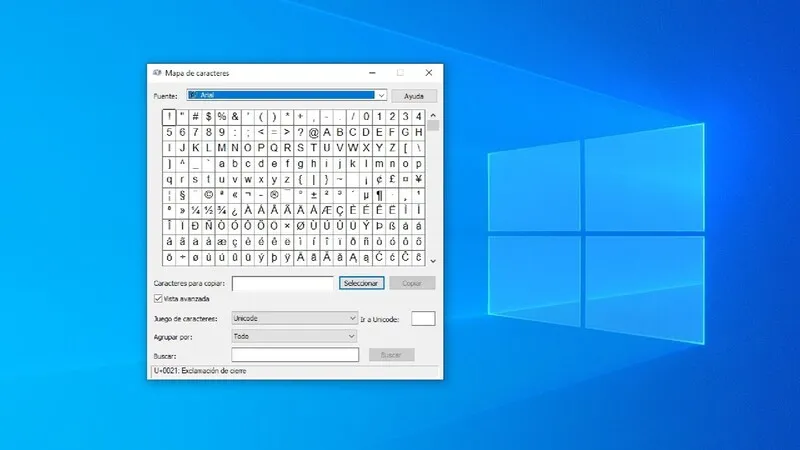Select the uppercase W cell
This screenshot has height=450, width=800.
pos(353,148)
